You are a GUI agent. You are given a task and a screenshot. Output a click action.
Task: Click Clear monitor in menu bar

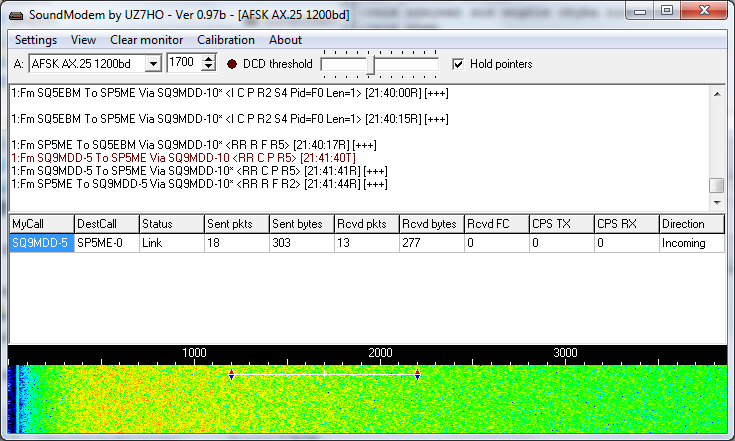tap(146, 40)
